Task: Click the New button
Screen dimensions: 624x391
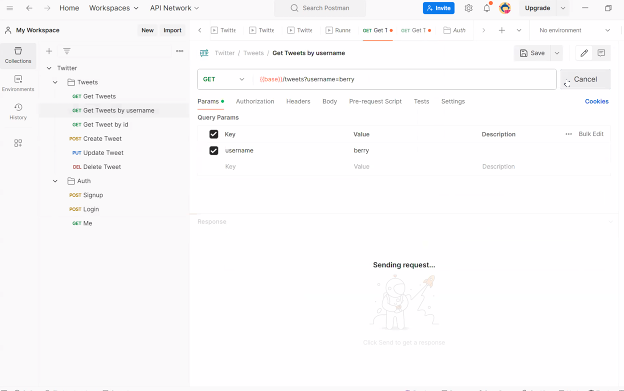Action: pos(148,30)
